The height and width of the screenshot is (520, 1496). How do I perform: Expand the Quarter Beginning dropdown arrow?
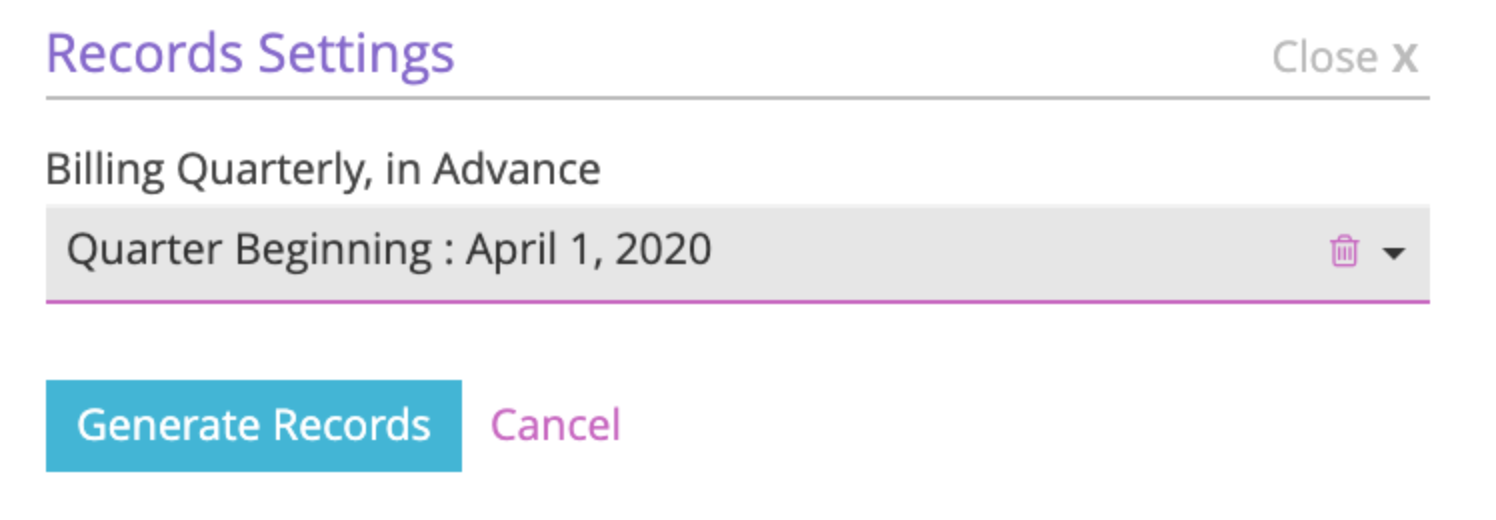tap(1394, 253)
